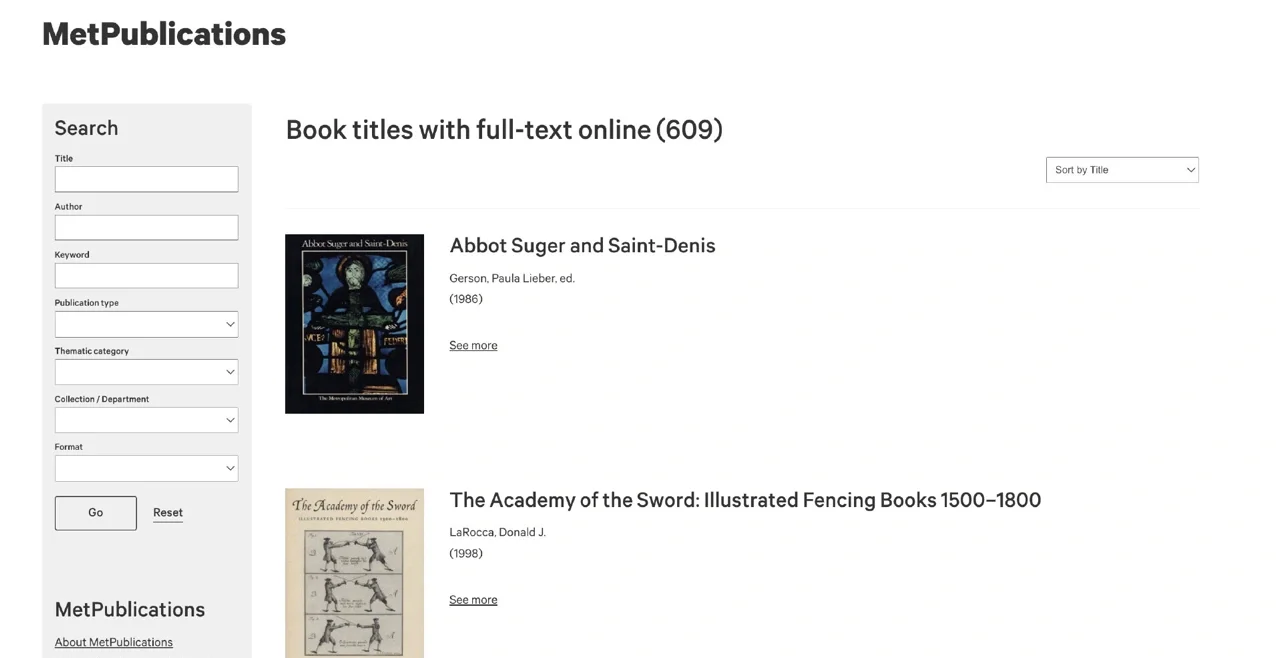This screenshot has width=1280, height=658.
Task: Submit search with the Go button
Action: [x=96, y=513]
